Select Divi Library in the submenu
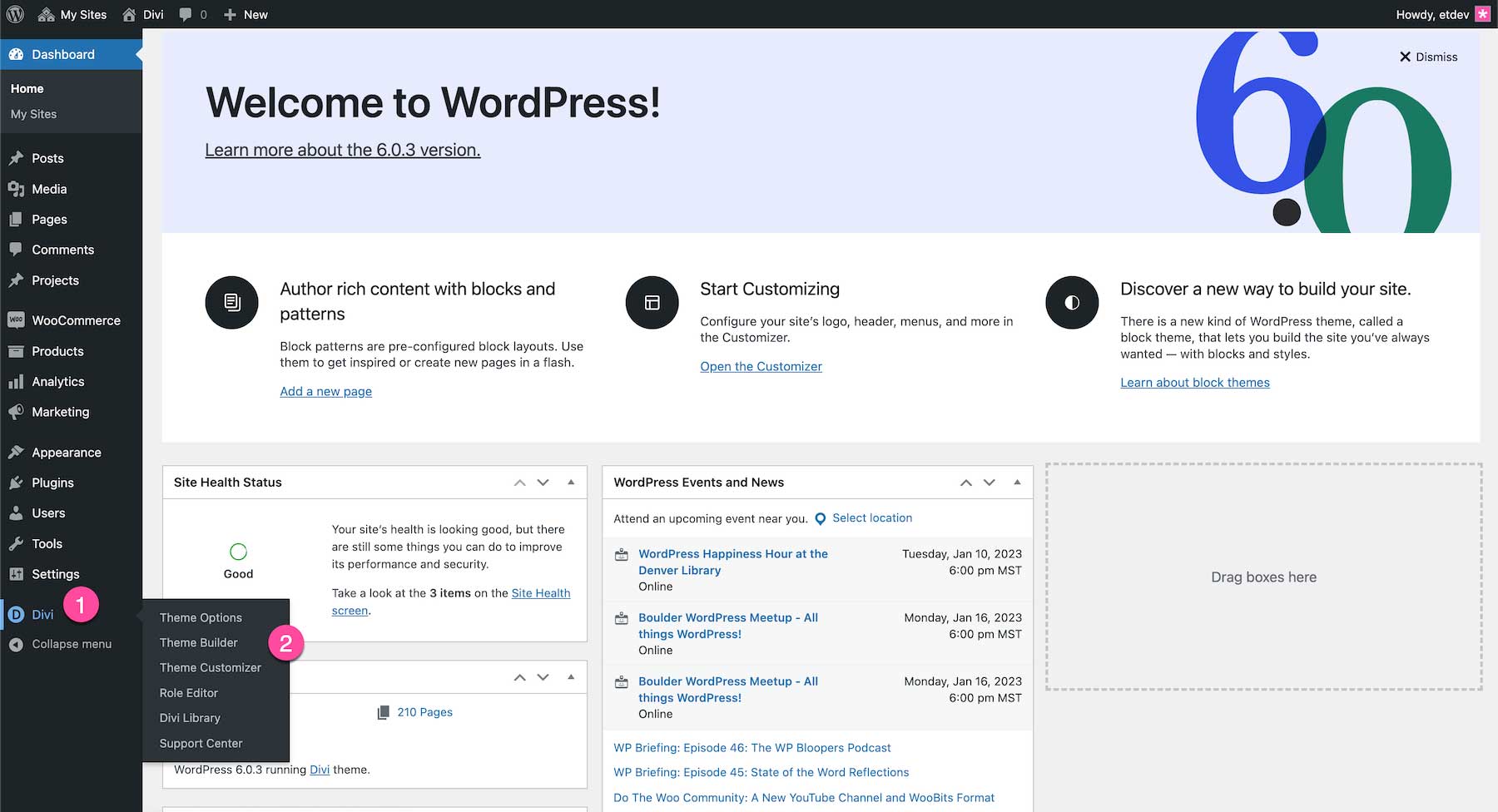The width and height of the screenshot is (1498, 812). [x=190, y=718]
